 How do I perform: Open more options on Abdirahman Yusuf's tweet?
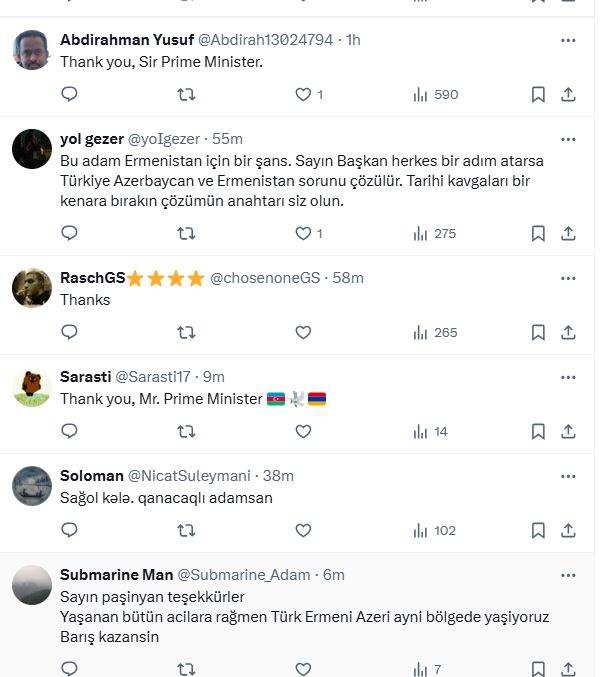[568, 40]
